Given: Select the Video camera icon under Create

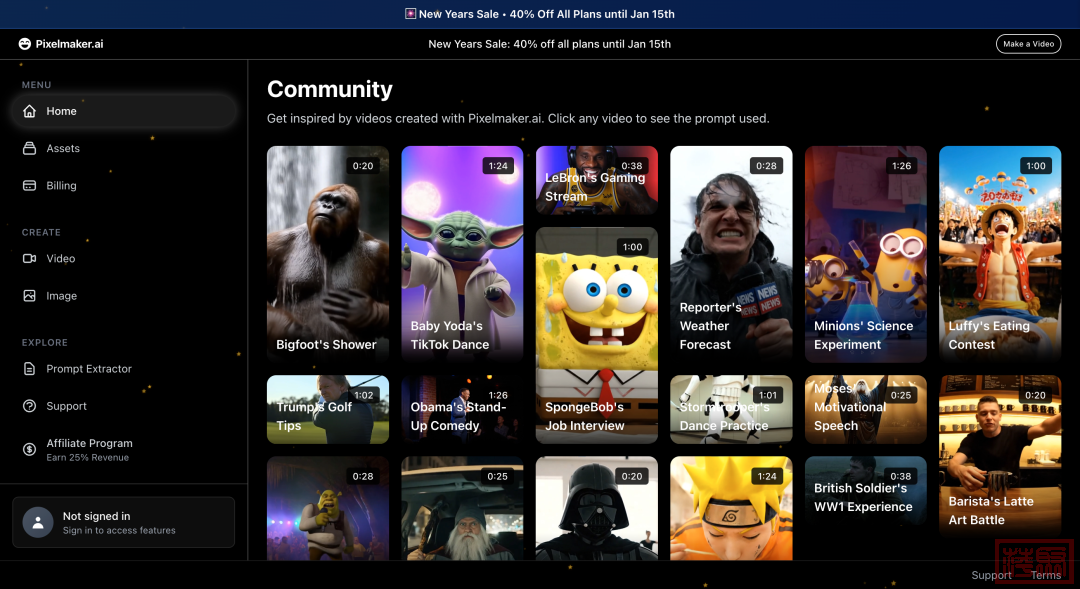Looking at the screenshot, I should (30, 259).
